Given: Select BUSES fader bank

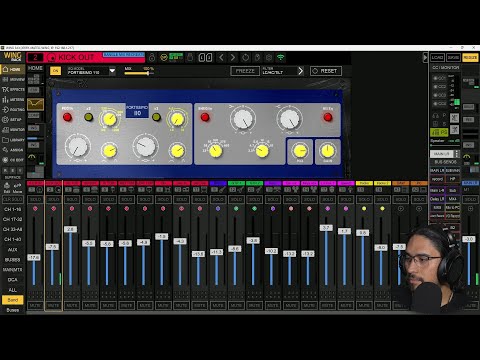Looking at the screenshot, I should tap(13, 259).
